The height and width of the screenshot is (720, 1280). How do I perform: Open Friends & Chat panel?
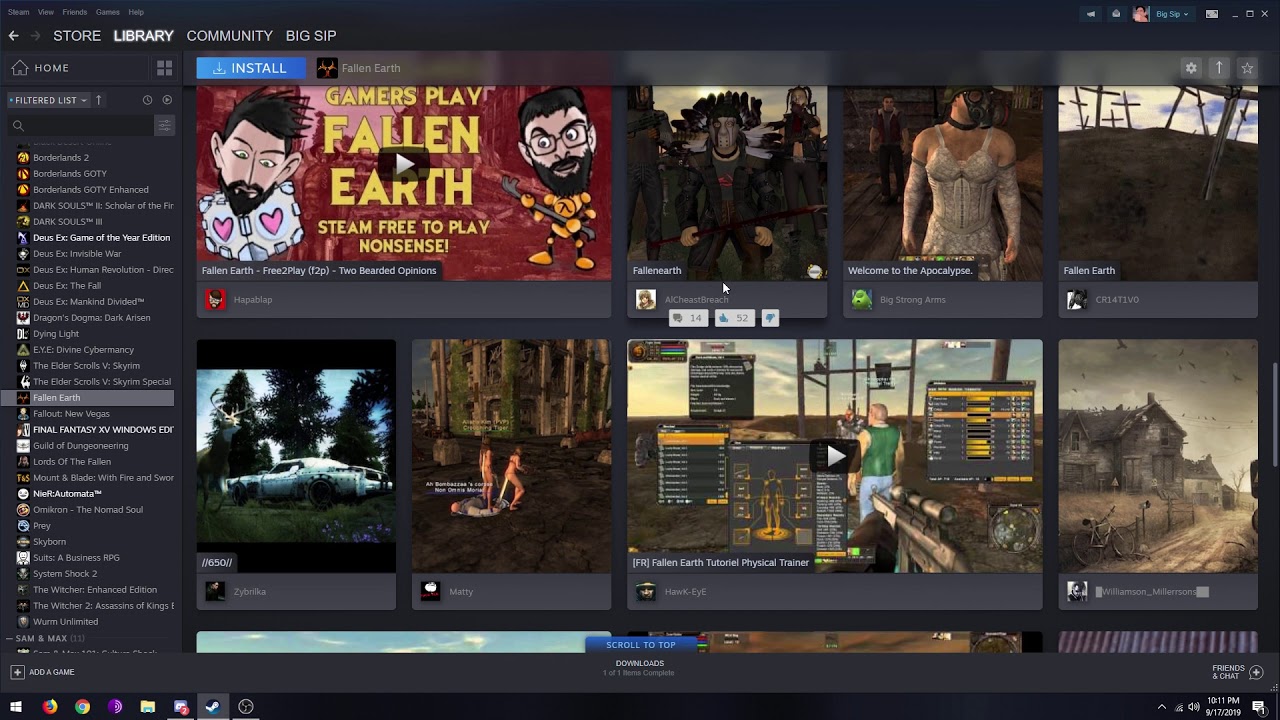click(1238, 672)
